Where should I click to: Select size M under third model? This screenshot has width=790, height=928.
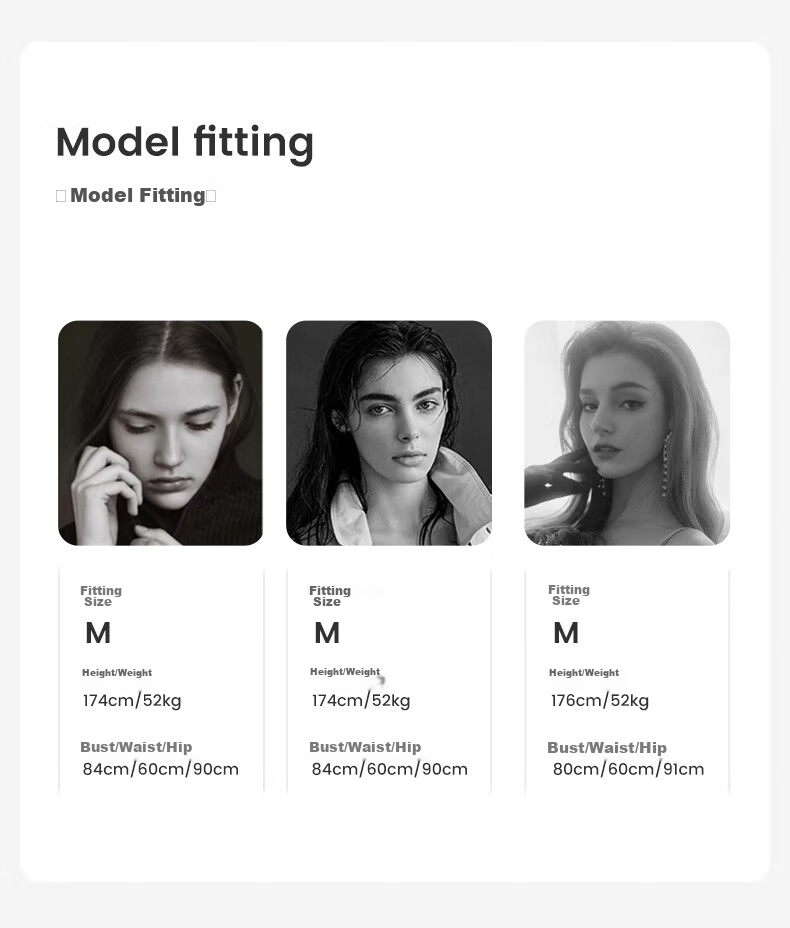566,633
